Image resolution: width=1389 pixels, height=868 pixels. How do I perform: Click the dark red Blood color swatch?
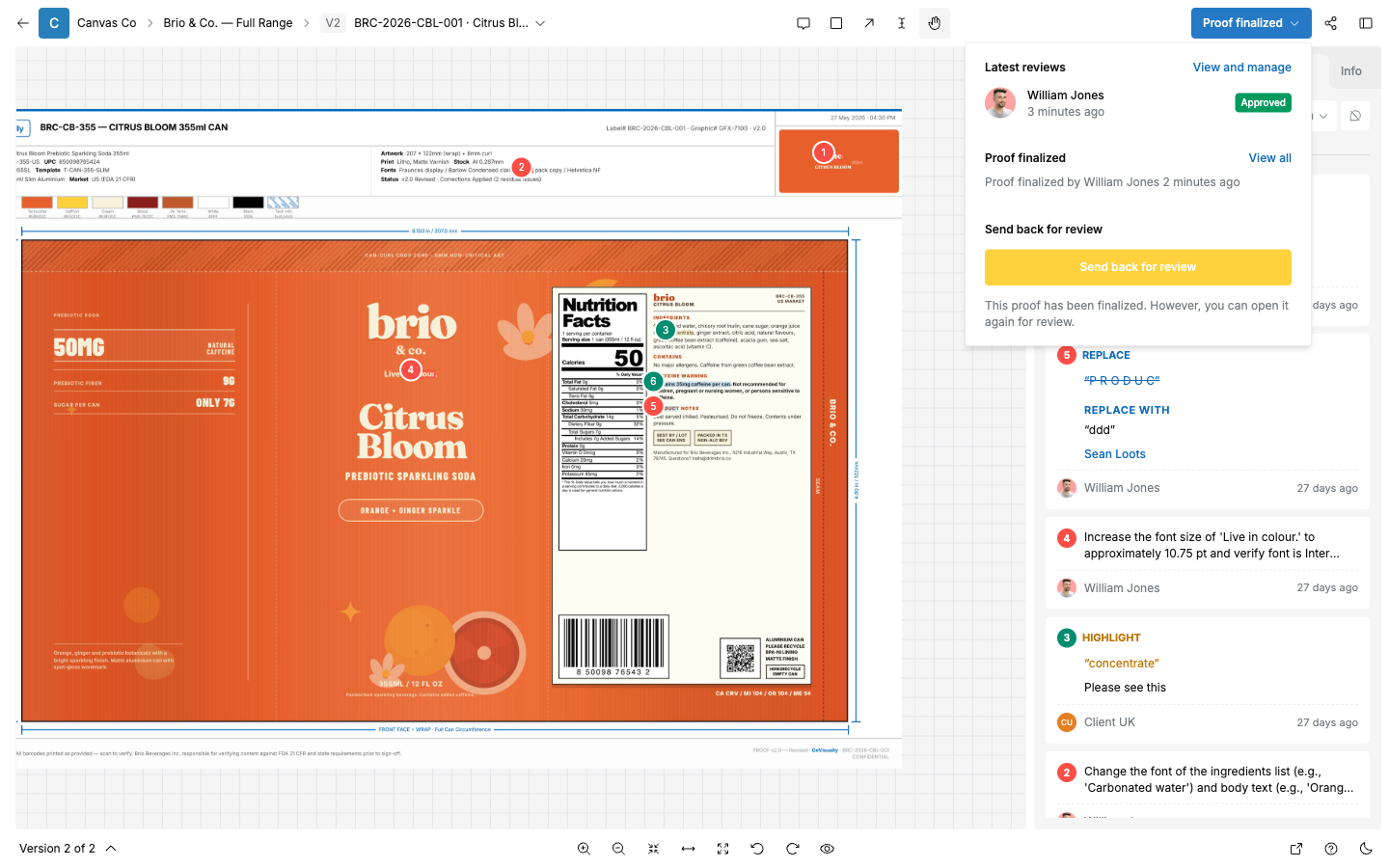143,203
